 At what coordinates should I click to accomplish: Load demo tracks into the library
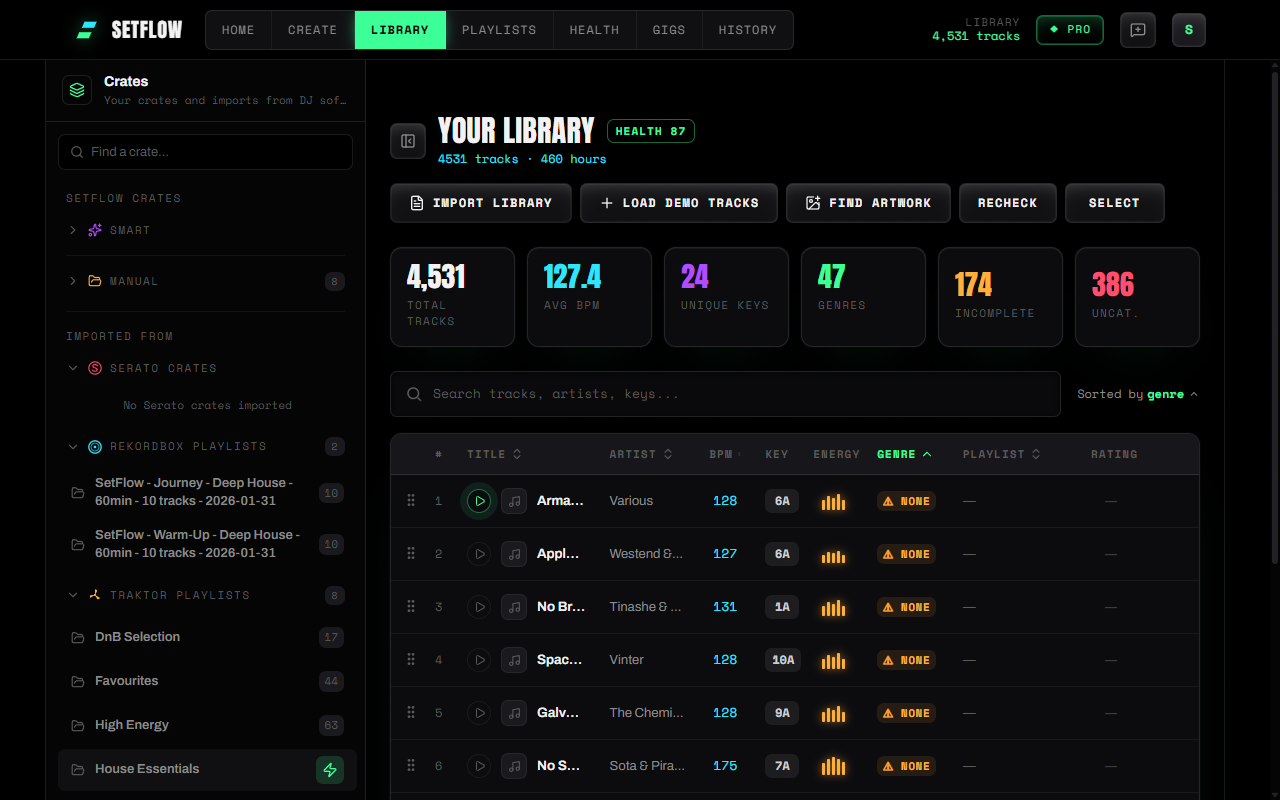pyautogui.click(x=679, y=203)
